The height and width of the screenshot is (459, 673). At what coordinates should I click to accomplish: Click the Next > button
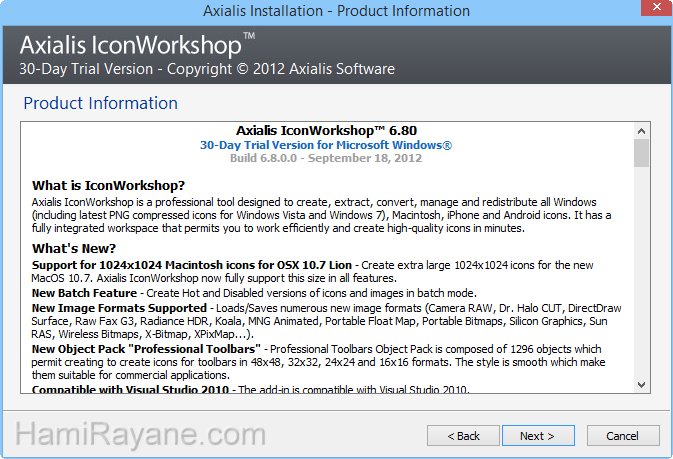point(538,436)
